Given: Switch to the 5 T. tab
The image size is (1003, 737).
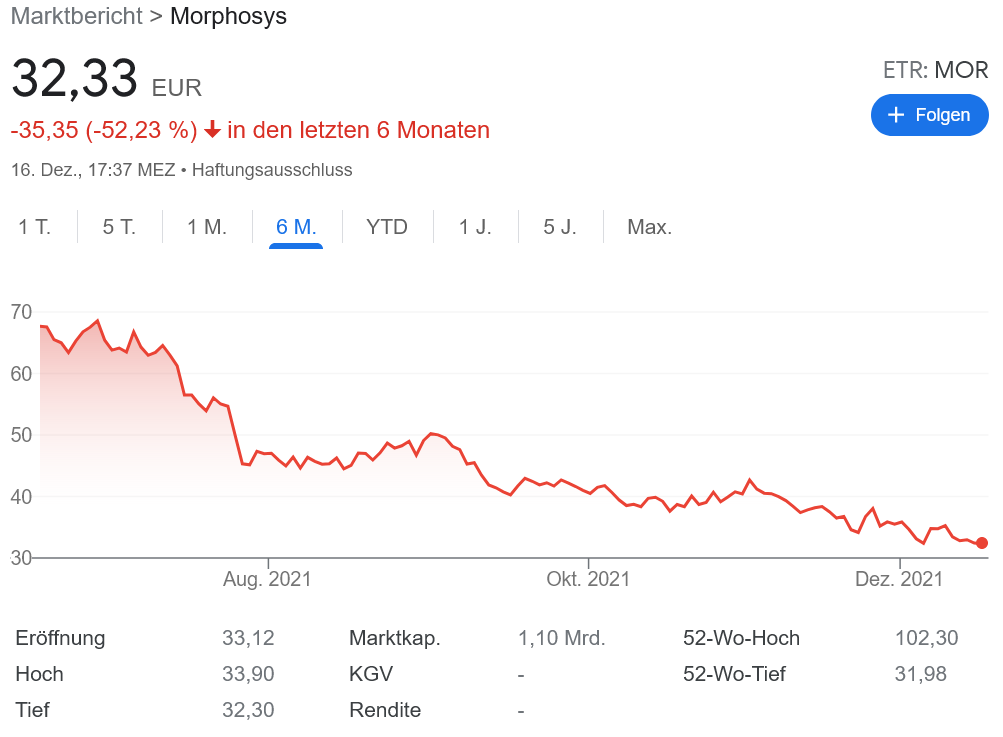Looking at the screenshot, I should [119, 227].
